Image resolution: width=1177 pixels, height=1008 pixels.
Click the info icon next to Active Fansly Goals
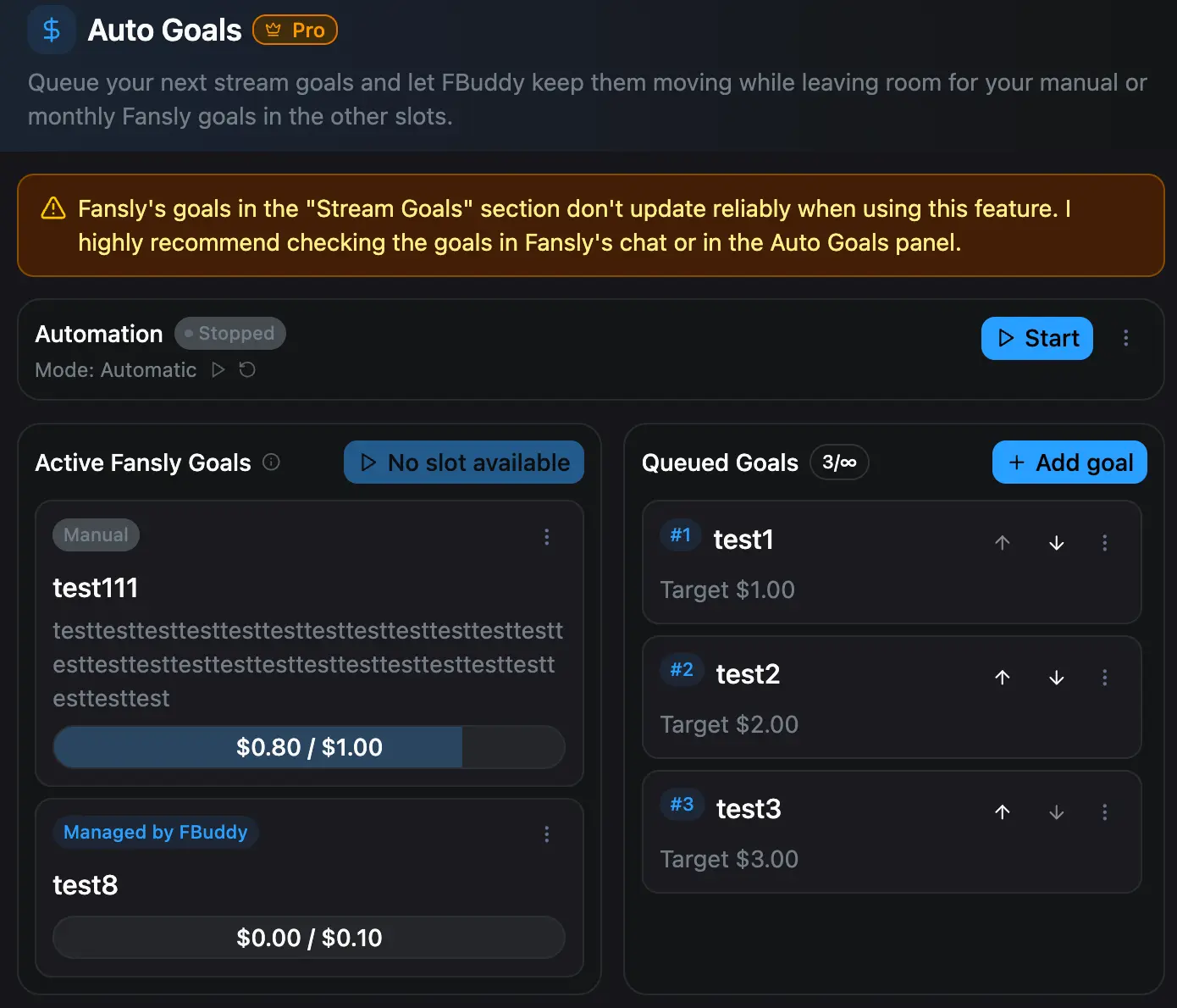click(271, 462)
